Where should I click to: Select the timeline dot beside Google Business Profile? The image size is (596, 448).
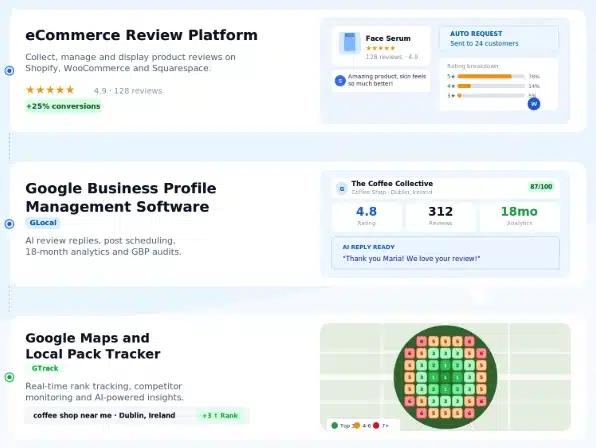[x=10, y=224]
